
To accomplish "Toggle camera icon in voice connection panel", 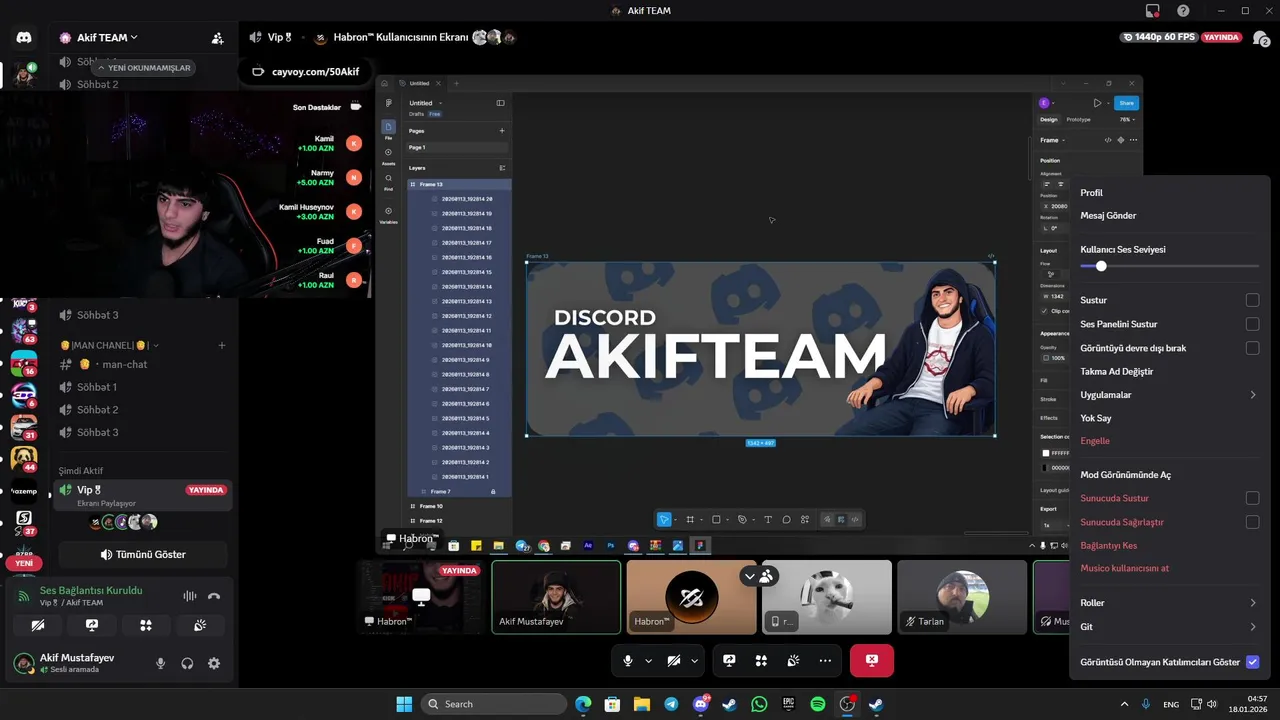I will (x=38, y=625).
